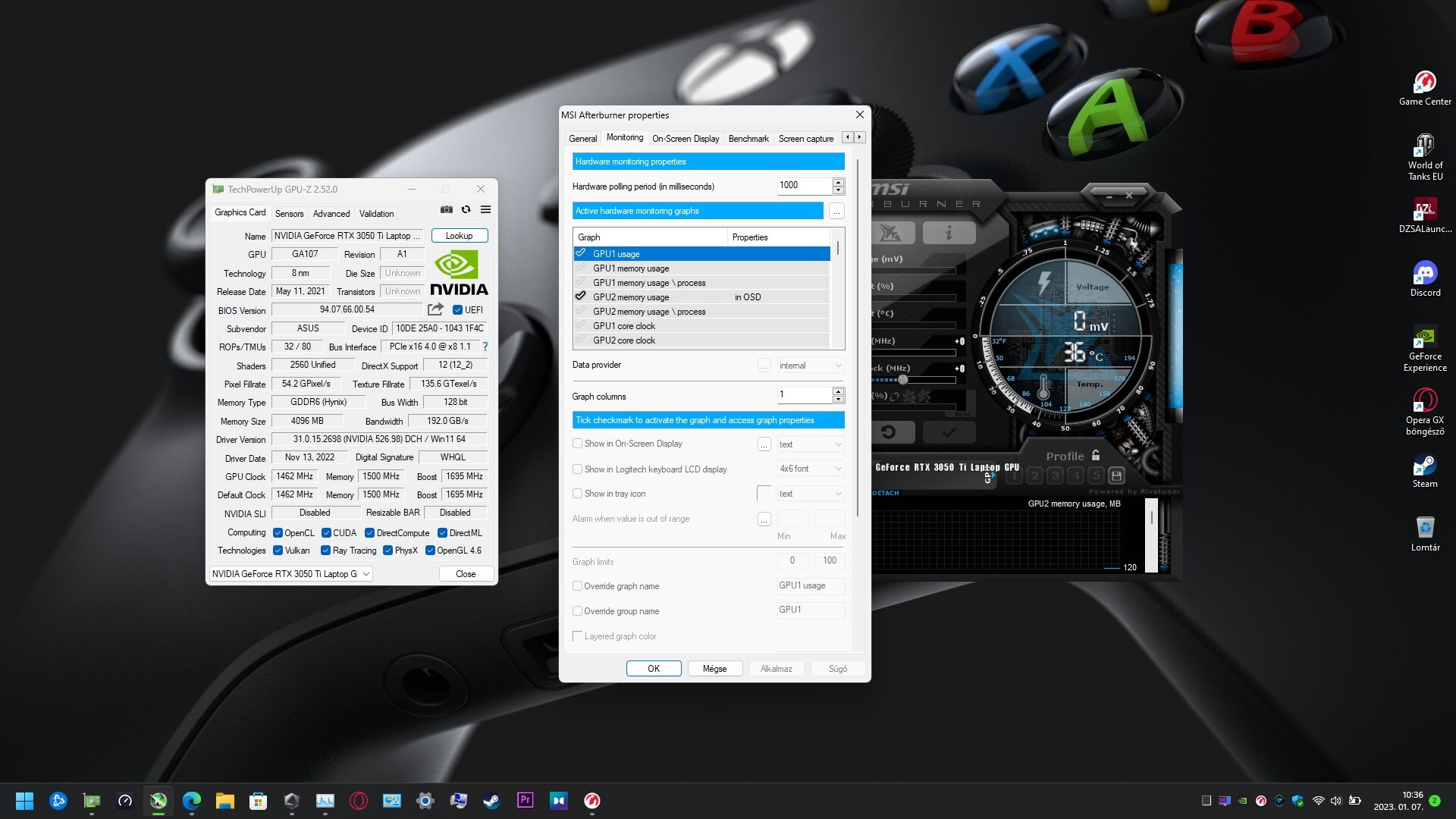Click the Bus Interface question mark icon
1456x819 pixels.
pyautogui.click(x=485, y=347)
